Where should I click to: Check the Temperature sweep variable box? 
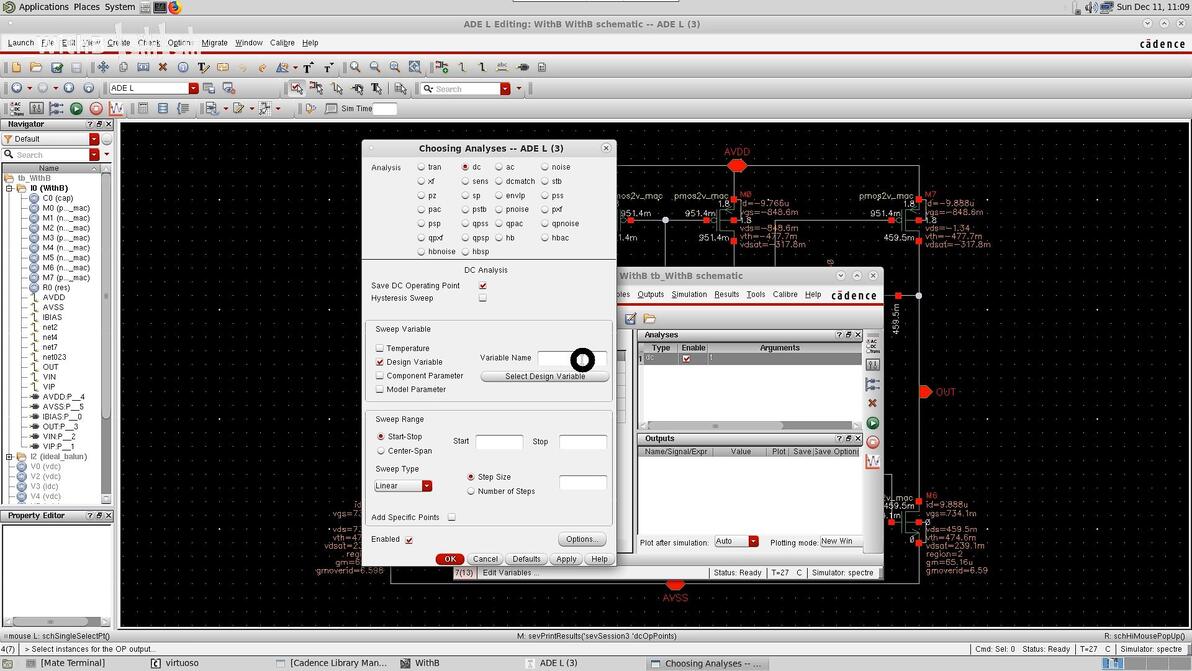(x=380, y=348)
